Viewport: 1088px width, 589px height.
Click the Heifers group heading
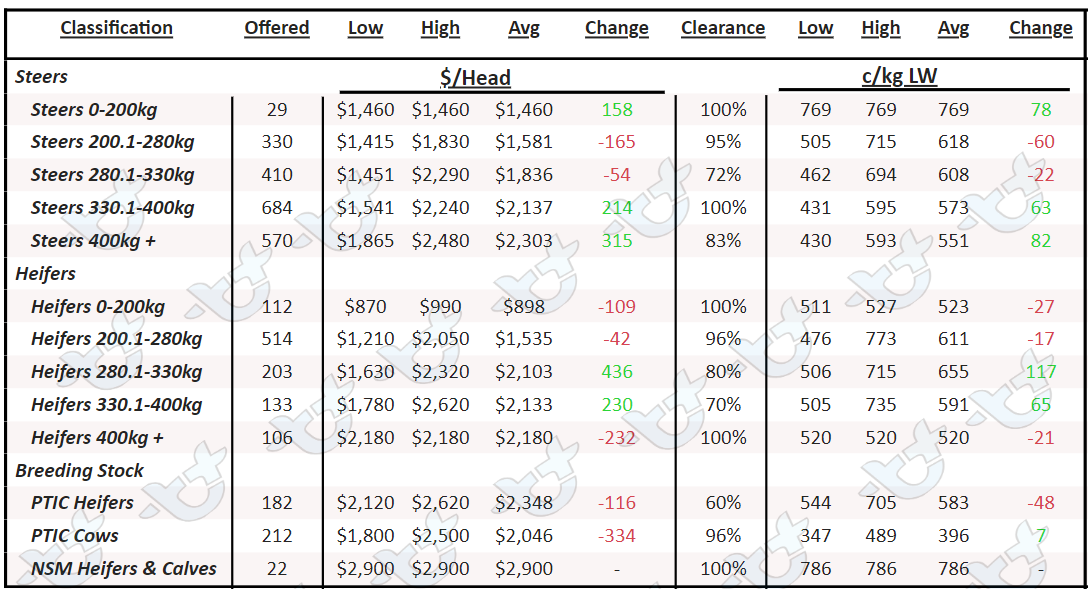pyautogui.click(x=45, y=273)
